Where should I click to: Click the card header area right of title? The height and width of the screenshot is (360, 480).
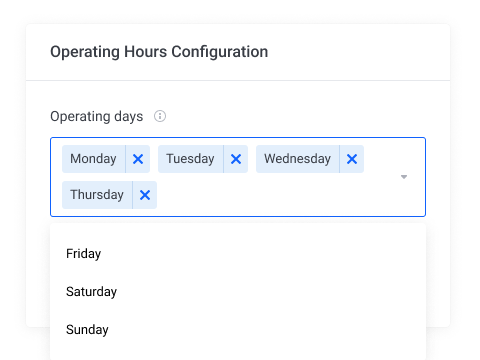[x=357, y=52]
